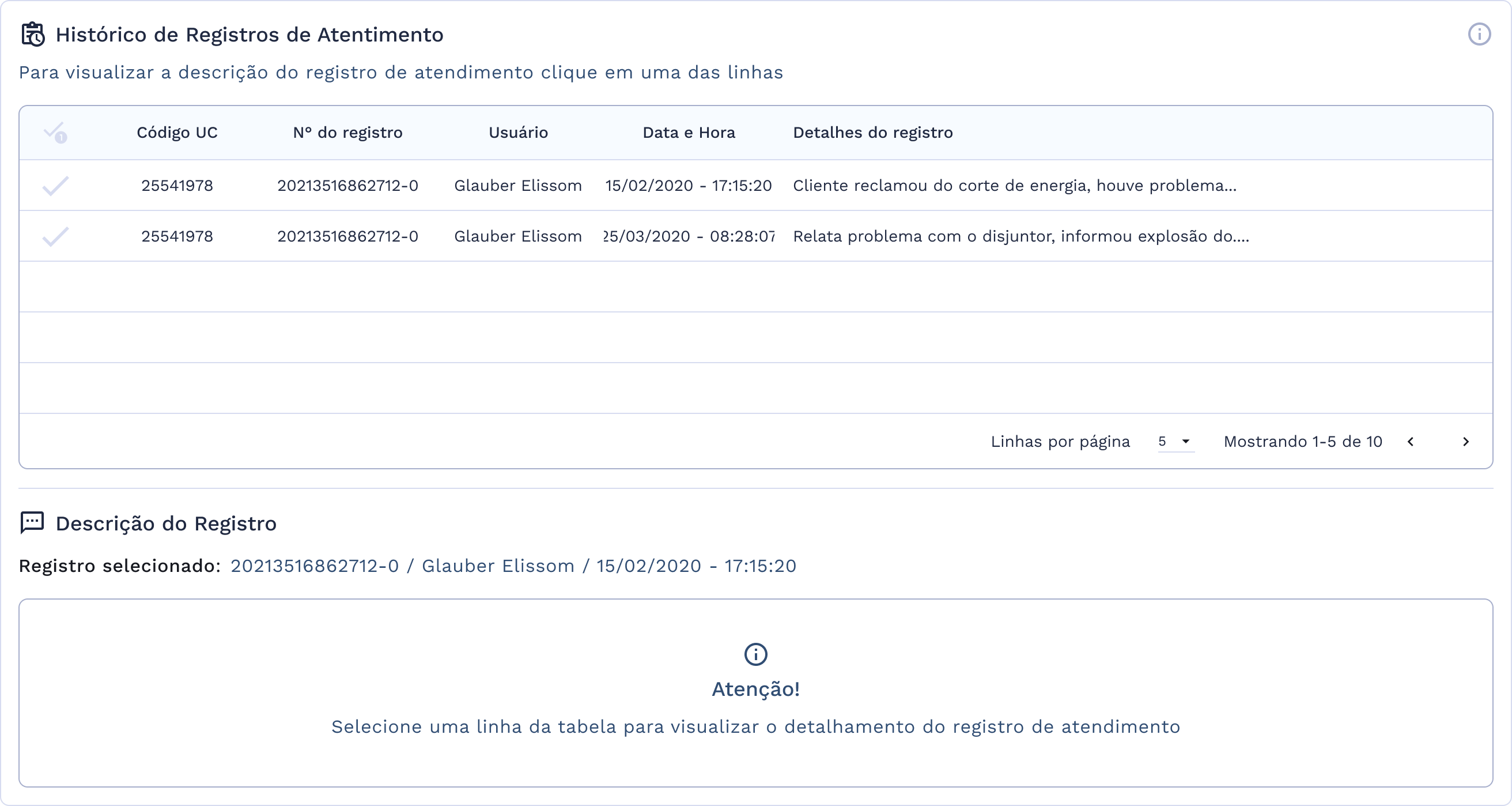Select the checkmark on the 15/02/2020 record row
The height and width of the screenshot is (806, 1512).
(x=55, y=185)
